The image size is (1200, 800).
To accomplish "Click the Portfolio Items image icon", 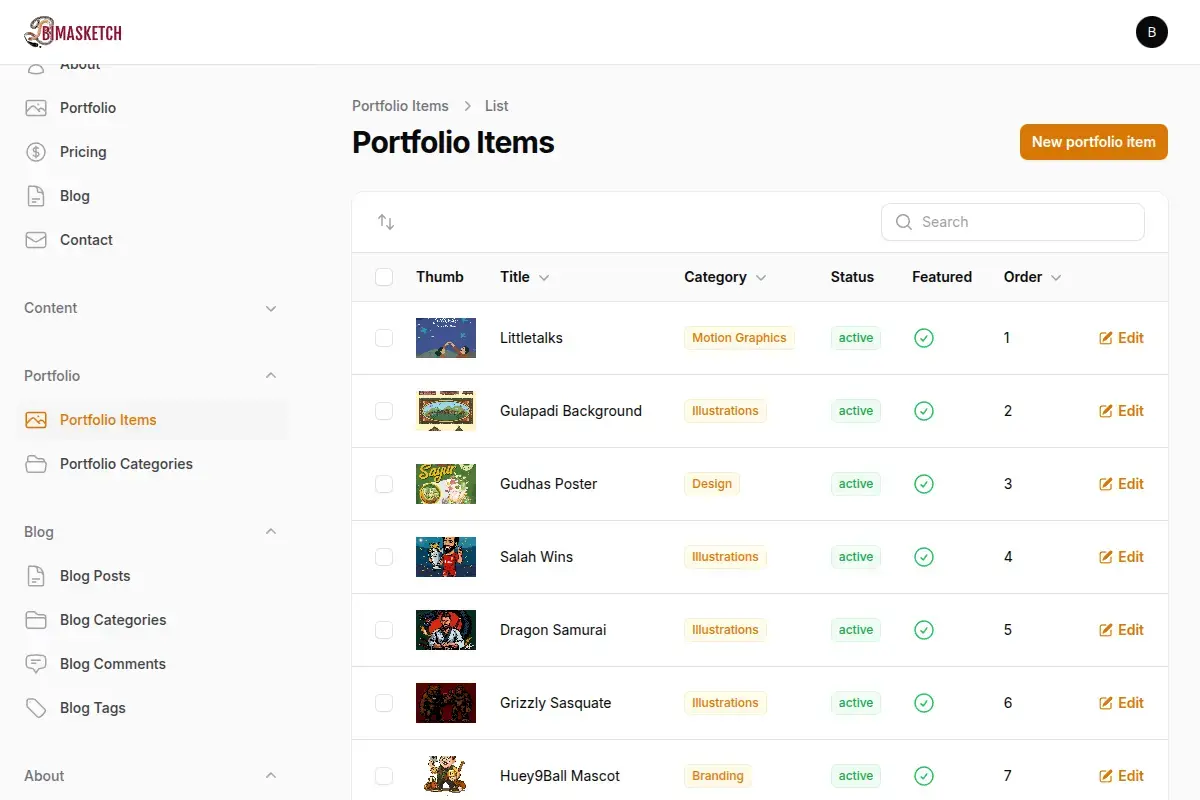I will coord(36,420).
